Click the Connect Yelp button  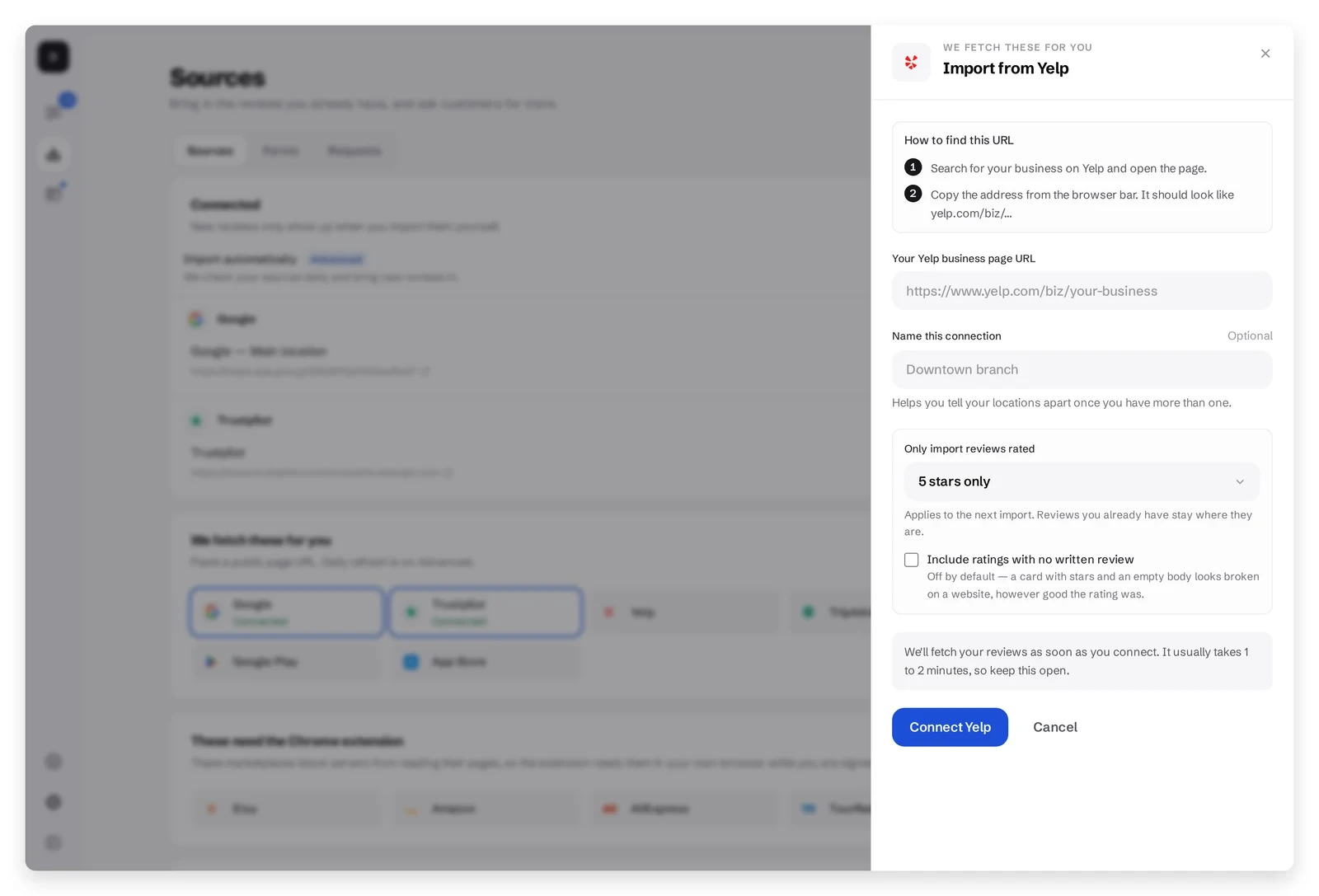tap(950, 727)
